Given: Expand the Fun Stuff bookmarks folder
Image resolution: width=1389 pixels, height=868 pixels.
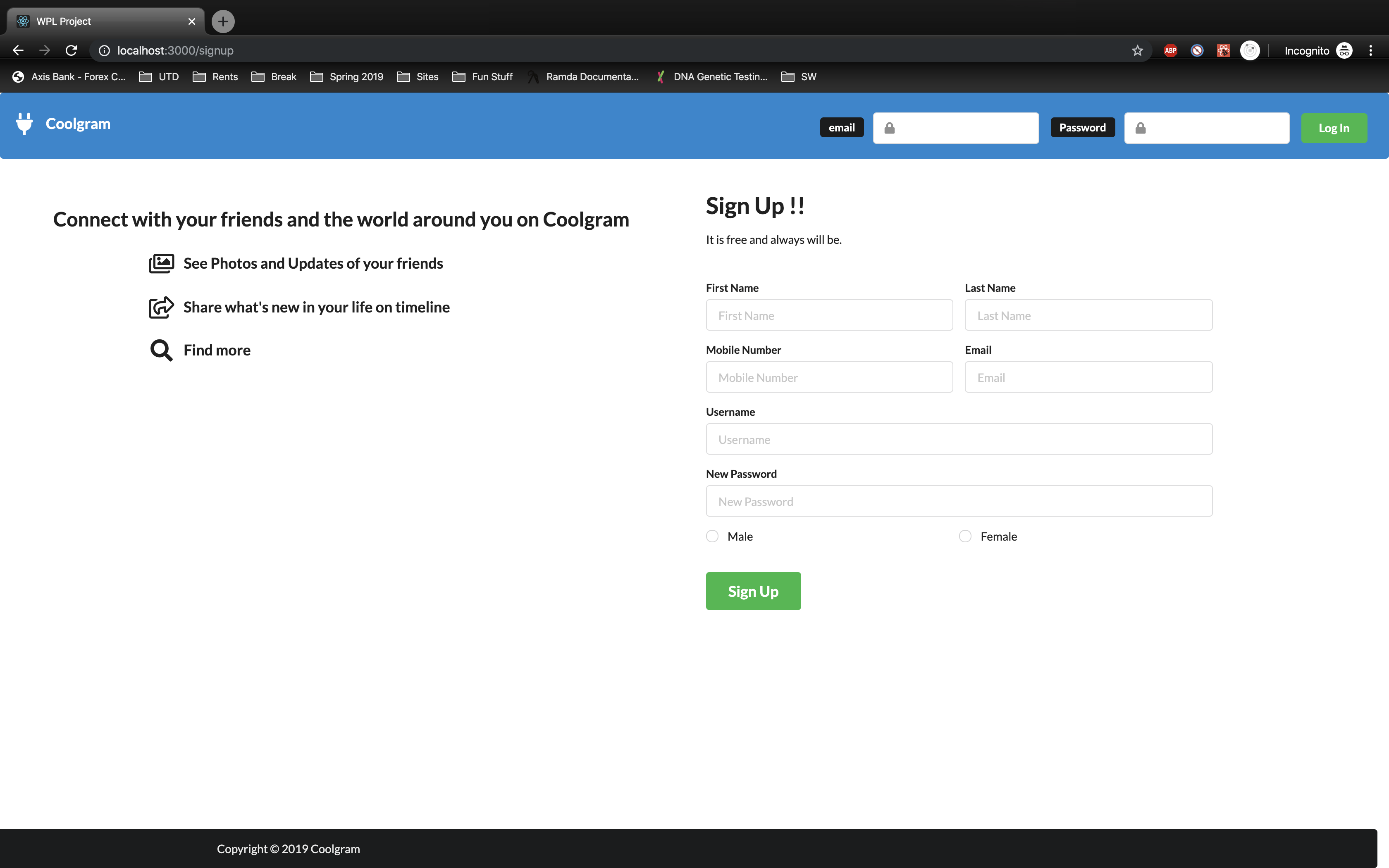Looking at the screenshot, I should coord(482,77).
